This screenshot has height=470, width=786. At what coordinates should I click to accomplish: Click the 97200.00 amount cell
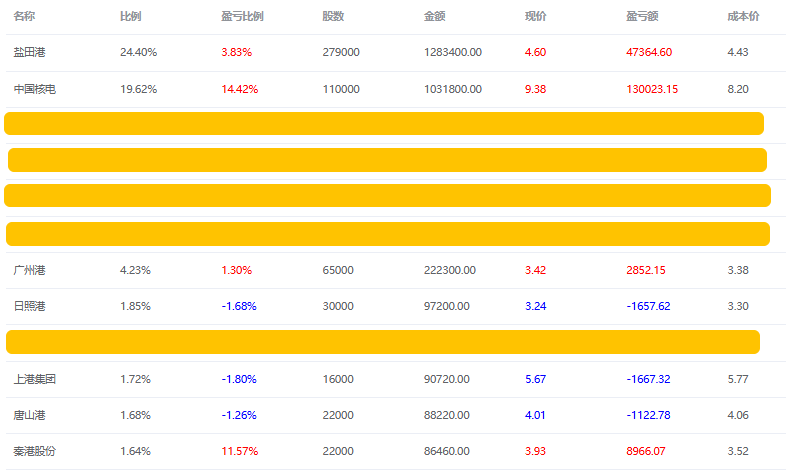pos(447,306)
